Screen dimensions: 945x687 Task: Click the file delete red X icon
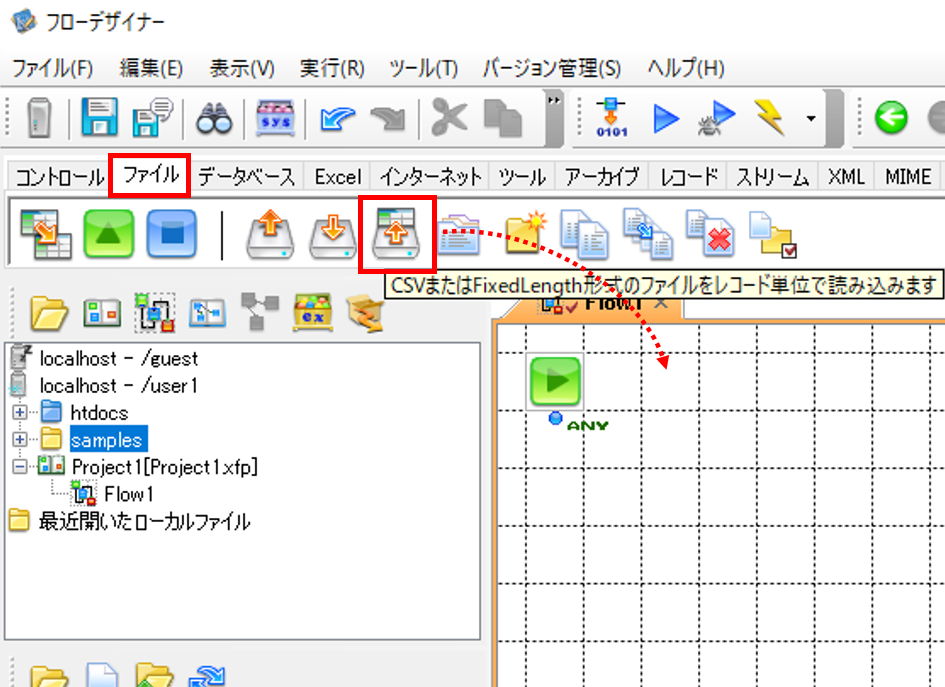pos(710,234)
